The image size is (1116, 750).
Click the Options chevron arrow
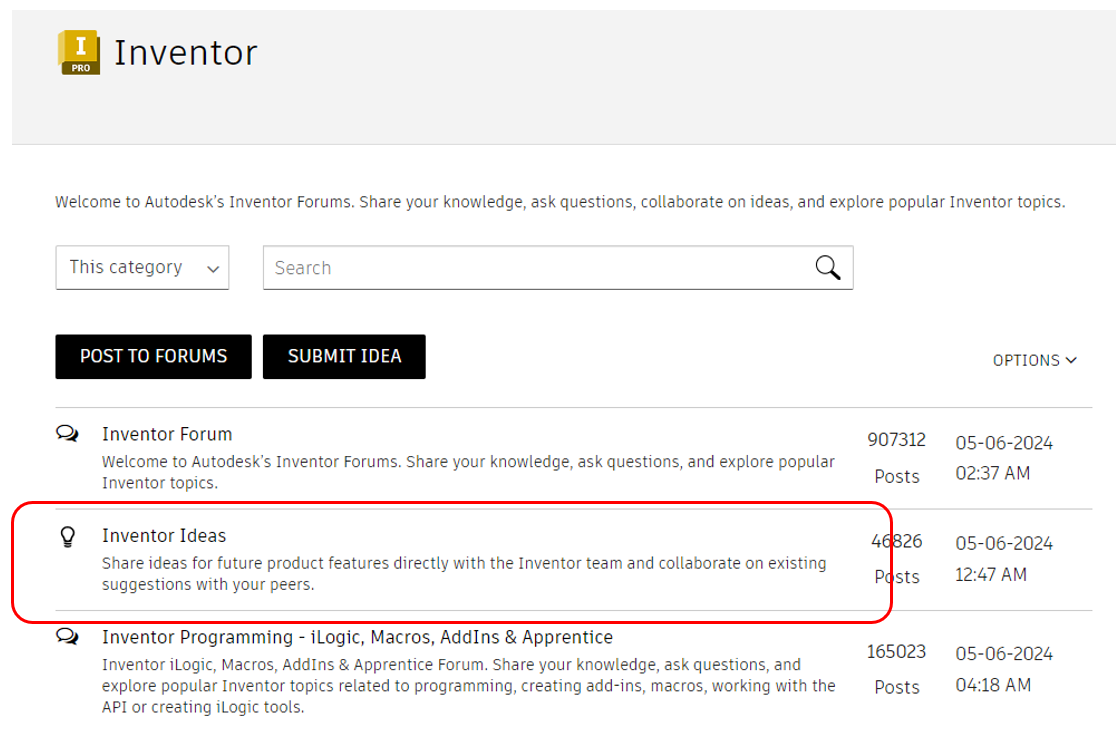[1072, 360]
